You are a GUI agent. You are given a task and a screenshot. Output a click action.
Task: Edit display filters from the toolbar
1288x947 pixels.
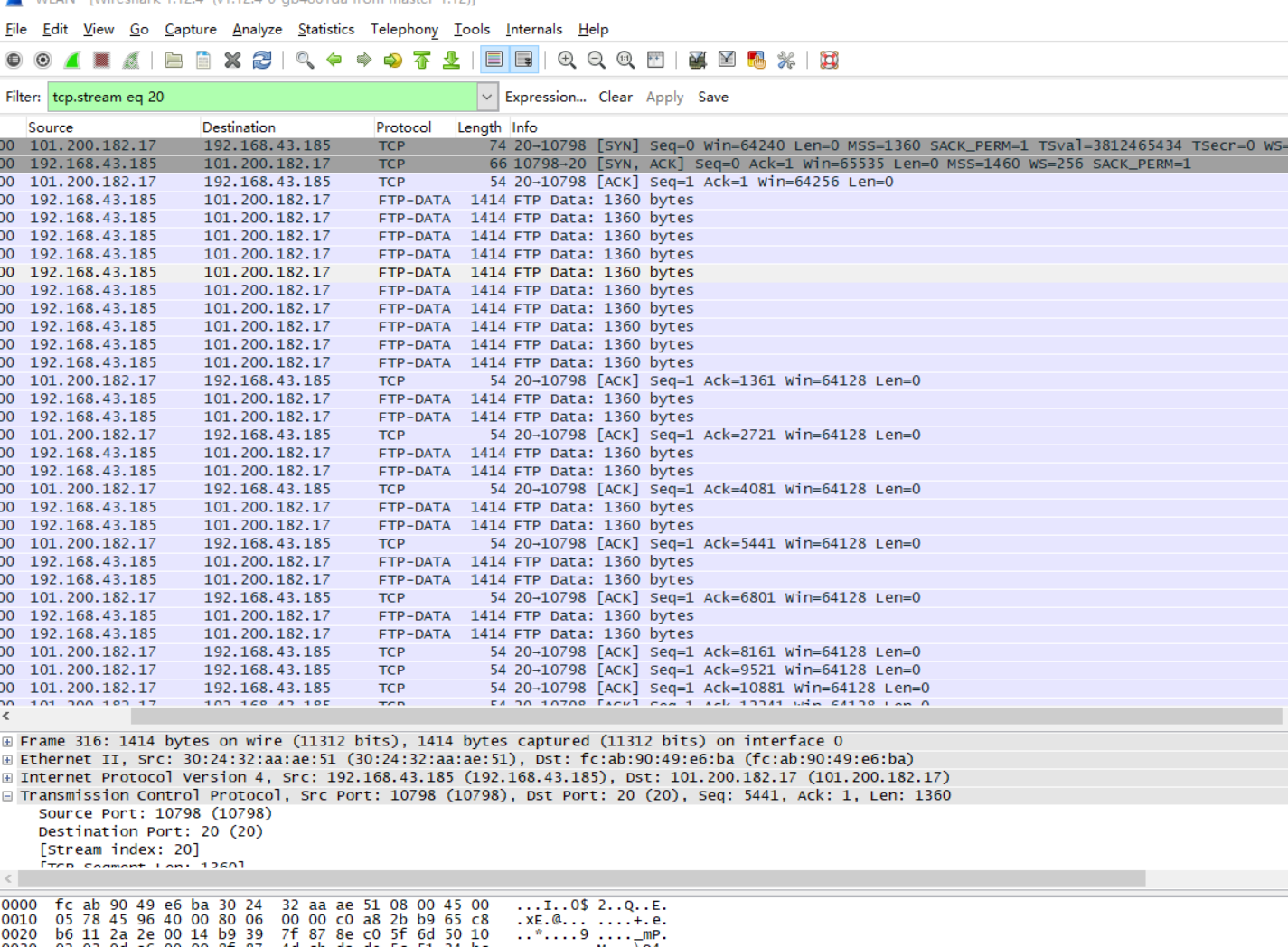(727, 60)
